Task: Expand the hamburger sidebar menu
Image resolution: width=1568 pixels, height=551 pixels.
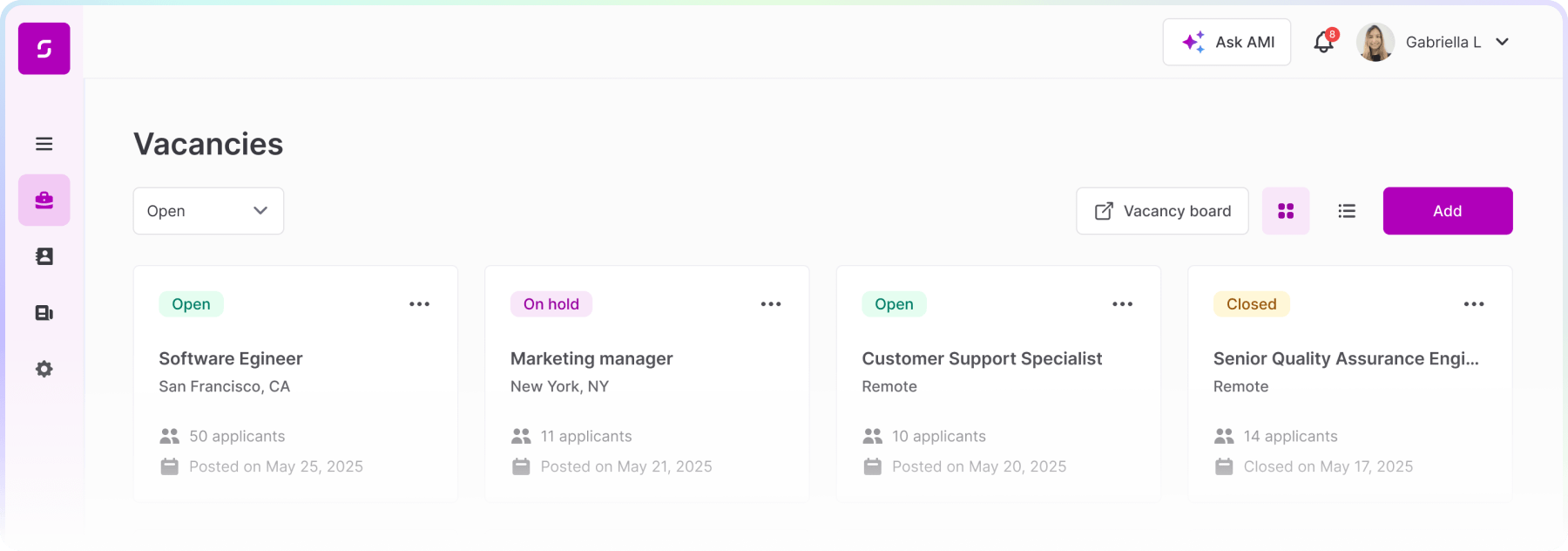Action: (44, 144)
